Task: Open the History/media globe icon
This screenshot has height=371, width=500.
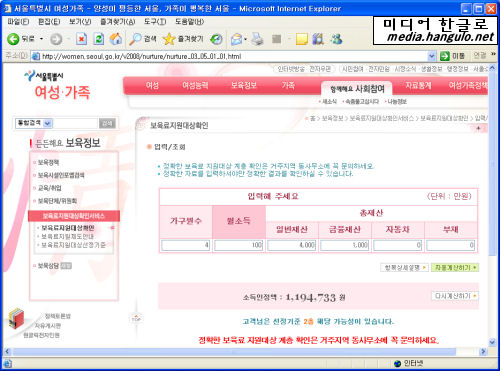Action: coord(216,39)
